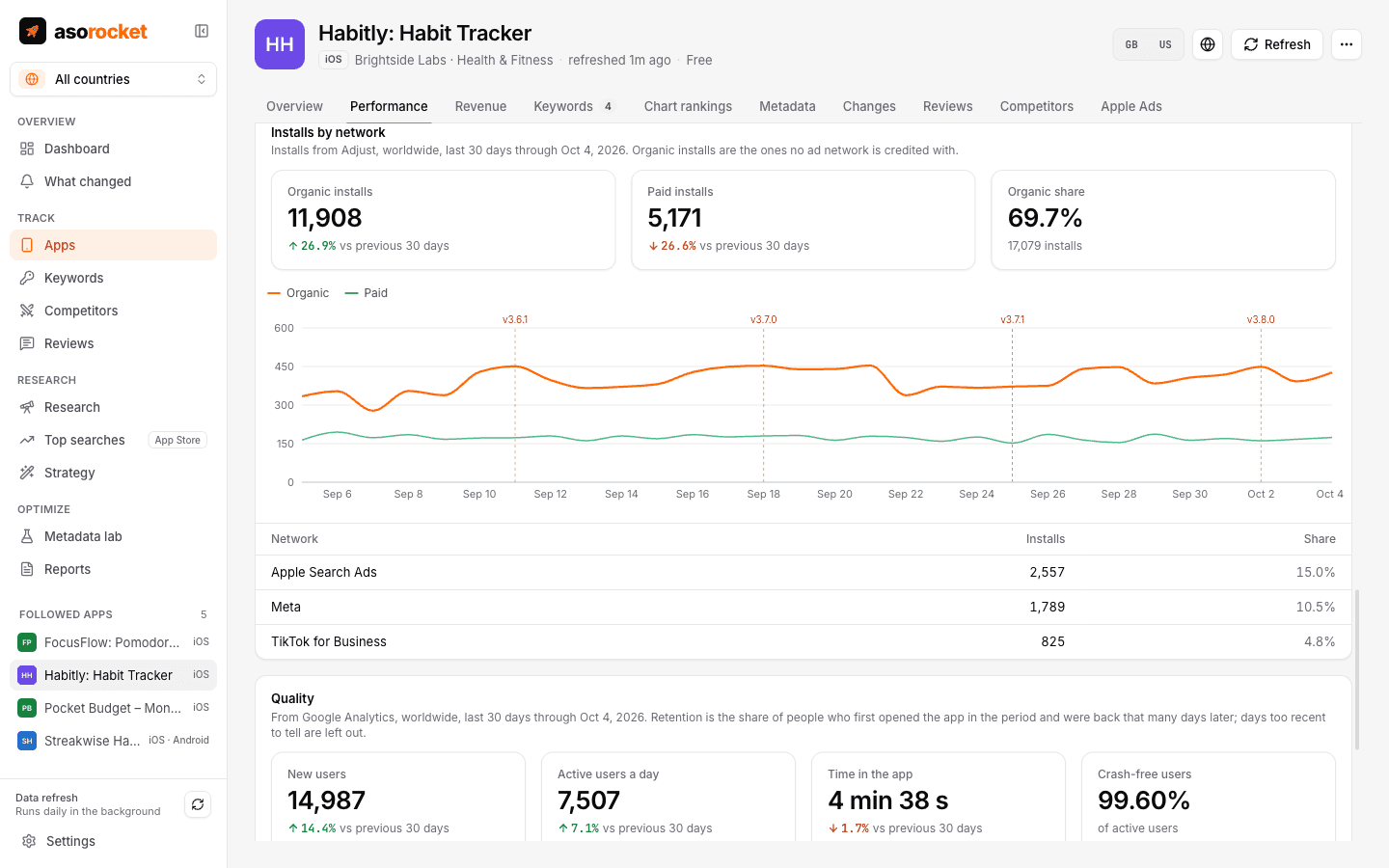Click the Metadata lab flask icon
The height and width of the screenshot is (868, 1389).
pos(27,536)
